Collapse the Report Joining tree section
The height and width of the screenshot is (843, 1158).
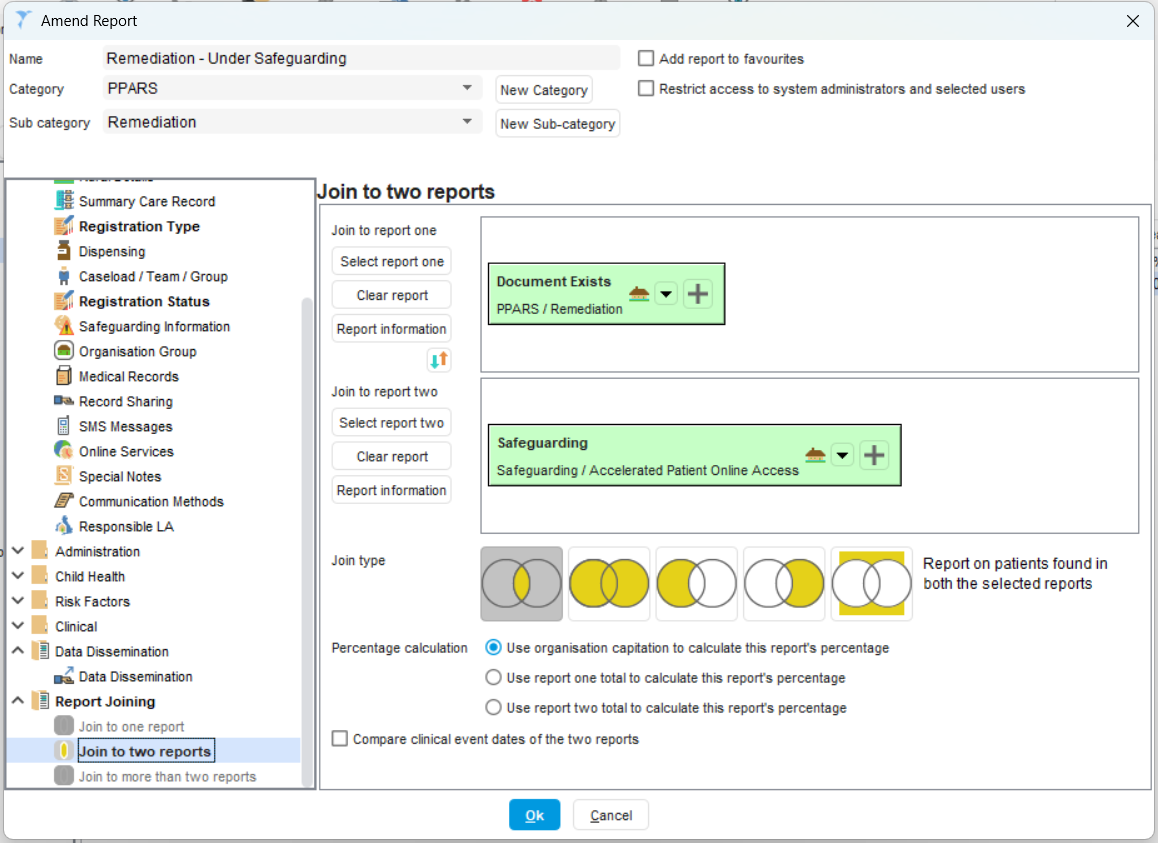pos(18,702)
